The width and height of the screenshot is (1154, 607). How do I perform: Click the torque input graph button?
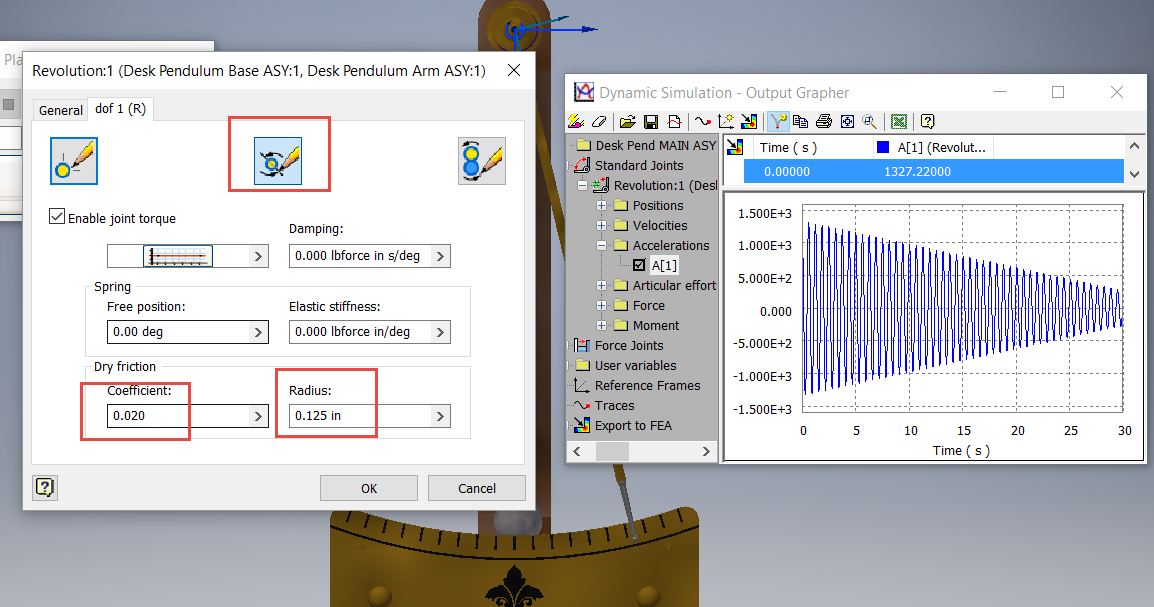[x=178, y=256]
